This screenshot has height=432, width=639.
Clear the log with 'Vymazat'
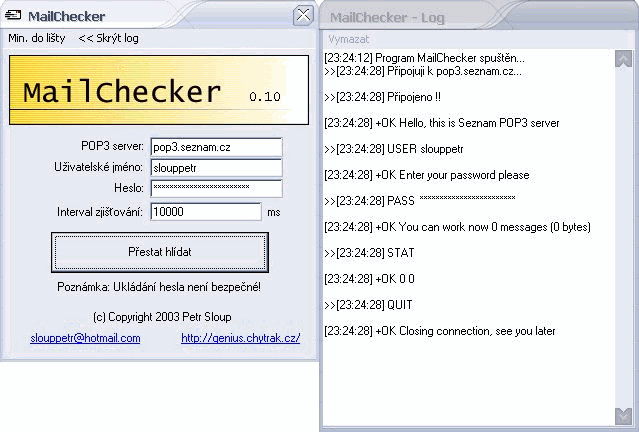348,39
